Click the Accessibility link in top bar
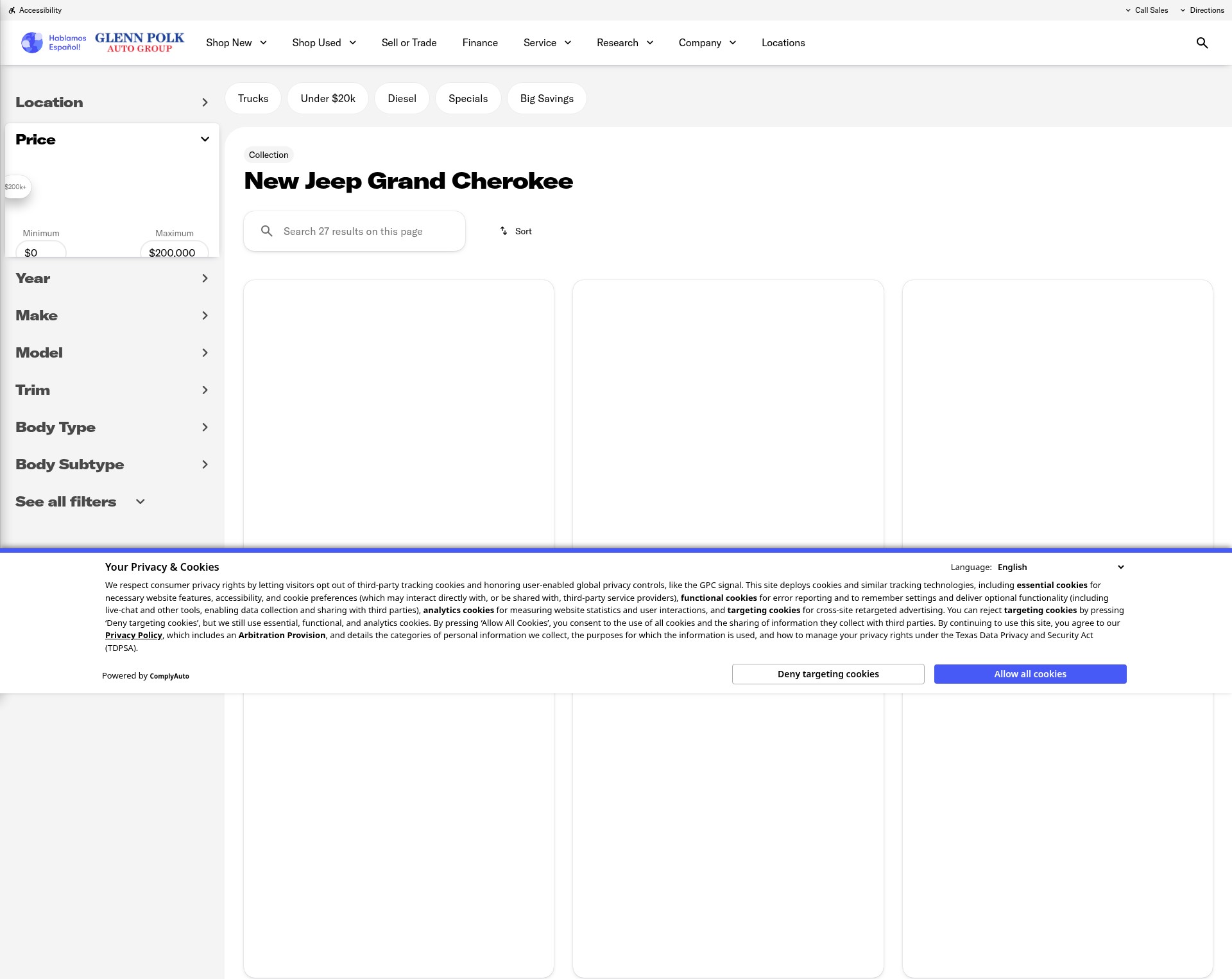Image resolution: width=1232 pixels, height=979 pixels. pos(35,10)
